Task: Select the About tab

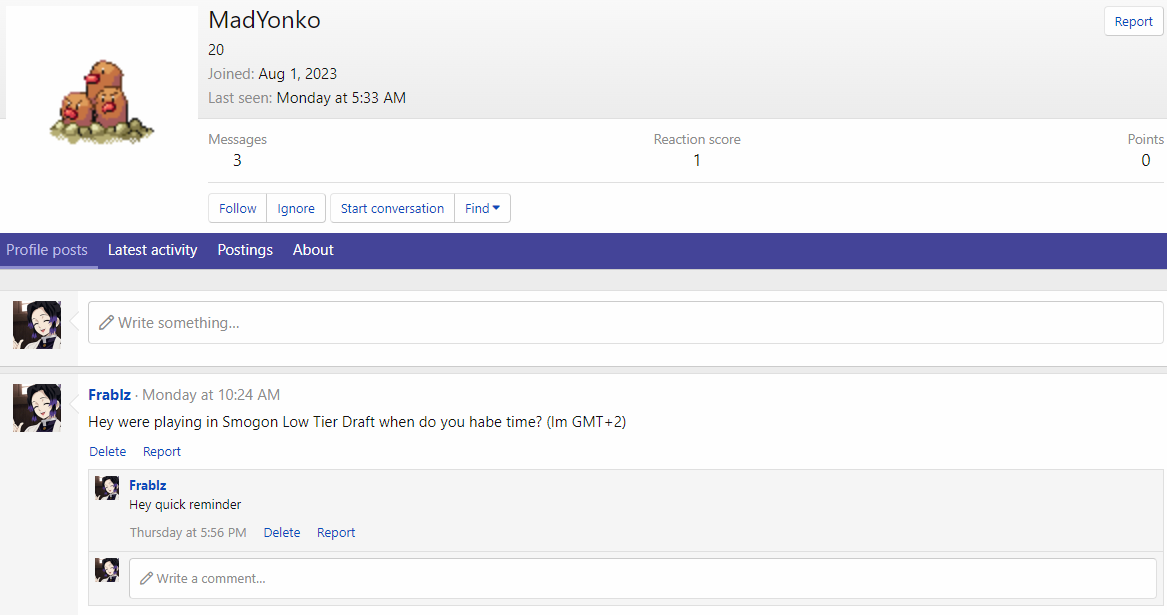Action: pyautogui.click(x=313, y=250)
